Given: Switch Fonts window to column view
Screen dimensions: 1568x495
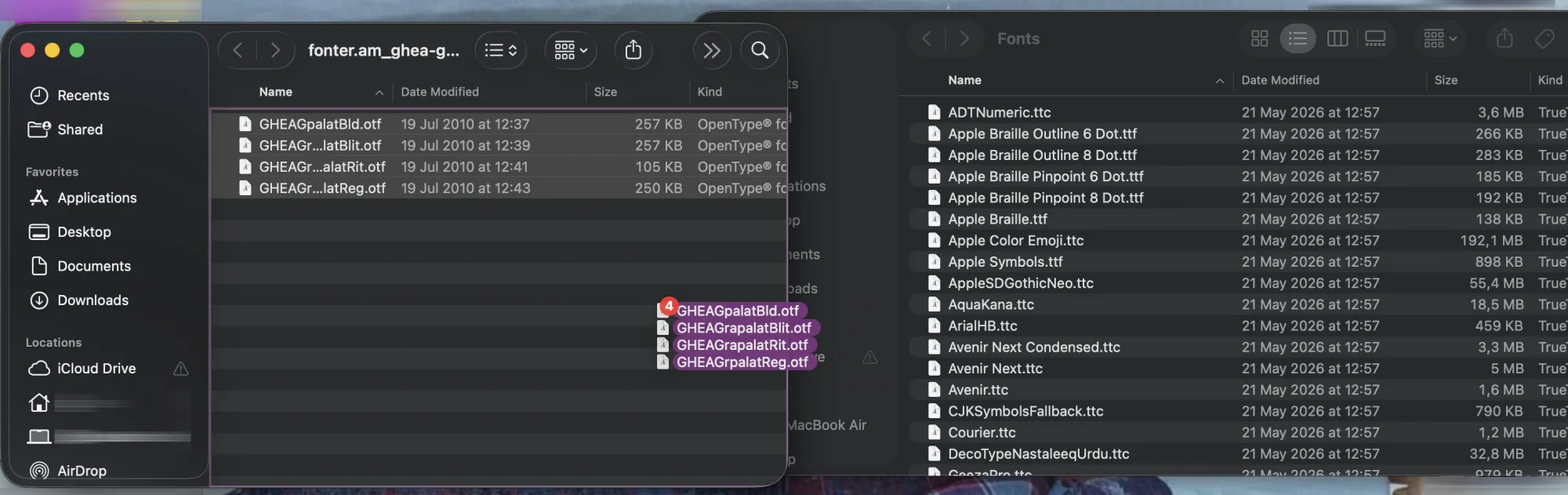Looking at the screenshot, I should click(x=1337, y=38).
